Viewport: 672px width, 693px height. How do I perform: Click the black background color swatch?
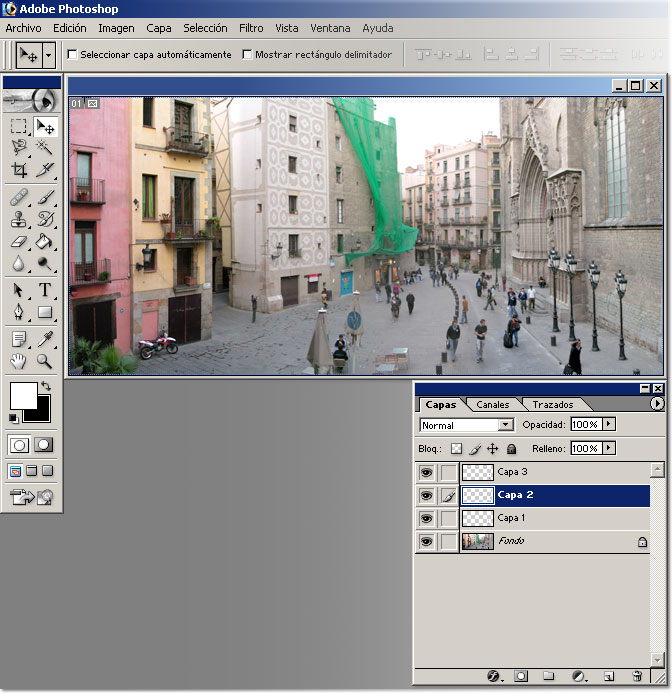tap(36, 408)
